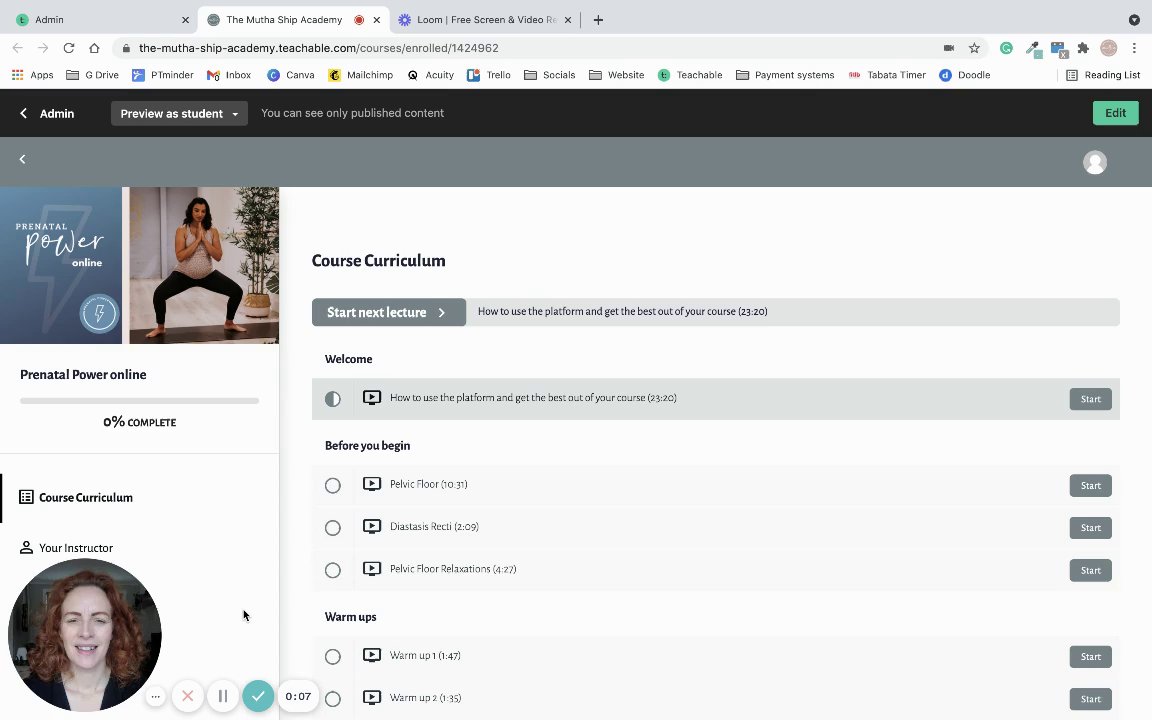Start the Pelvic Floor Relaxations lecture

tap(1090, 570)
